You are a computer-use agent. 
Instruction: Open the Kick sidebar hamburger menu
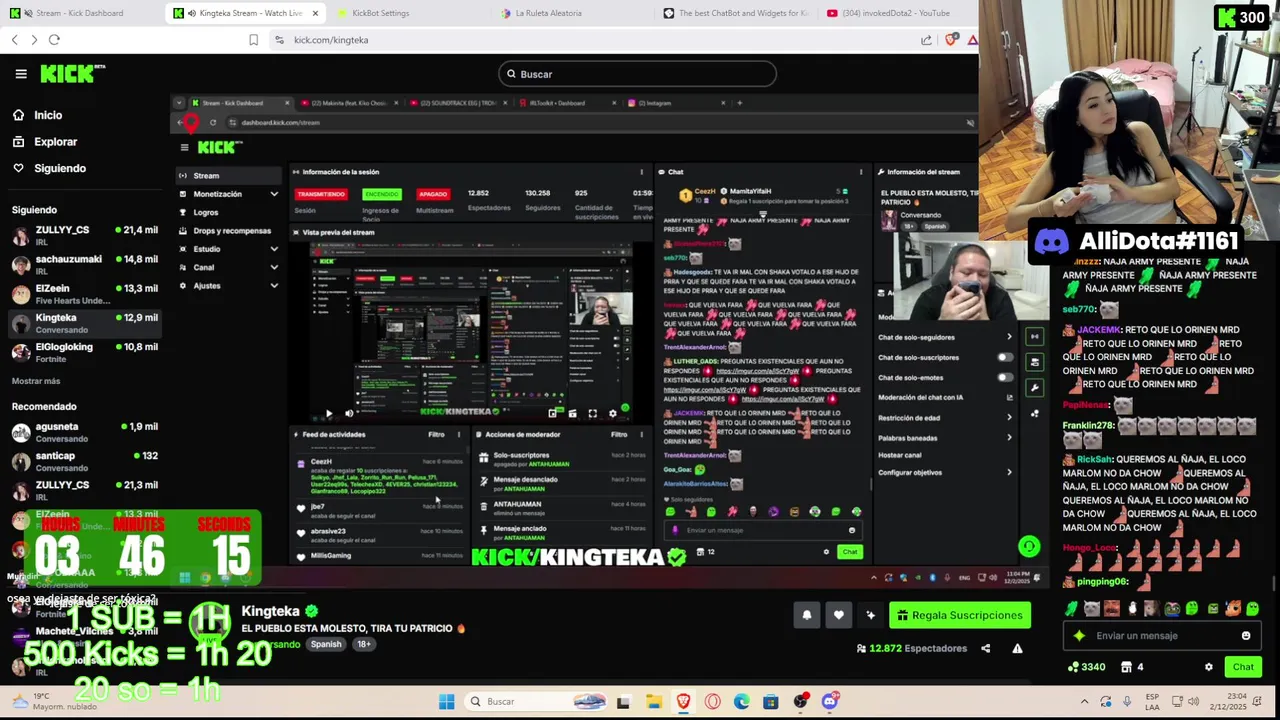click(x=21, y=73)
